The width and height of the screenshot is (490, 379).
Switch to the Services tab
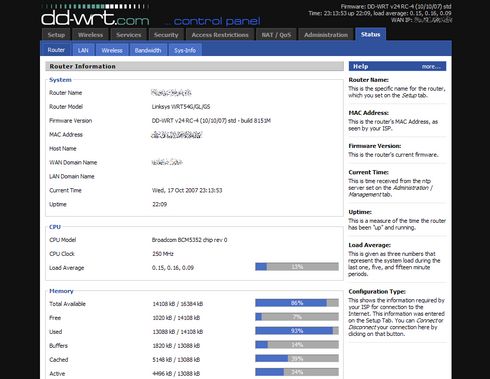[x=129, y=35]
